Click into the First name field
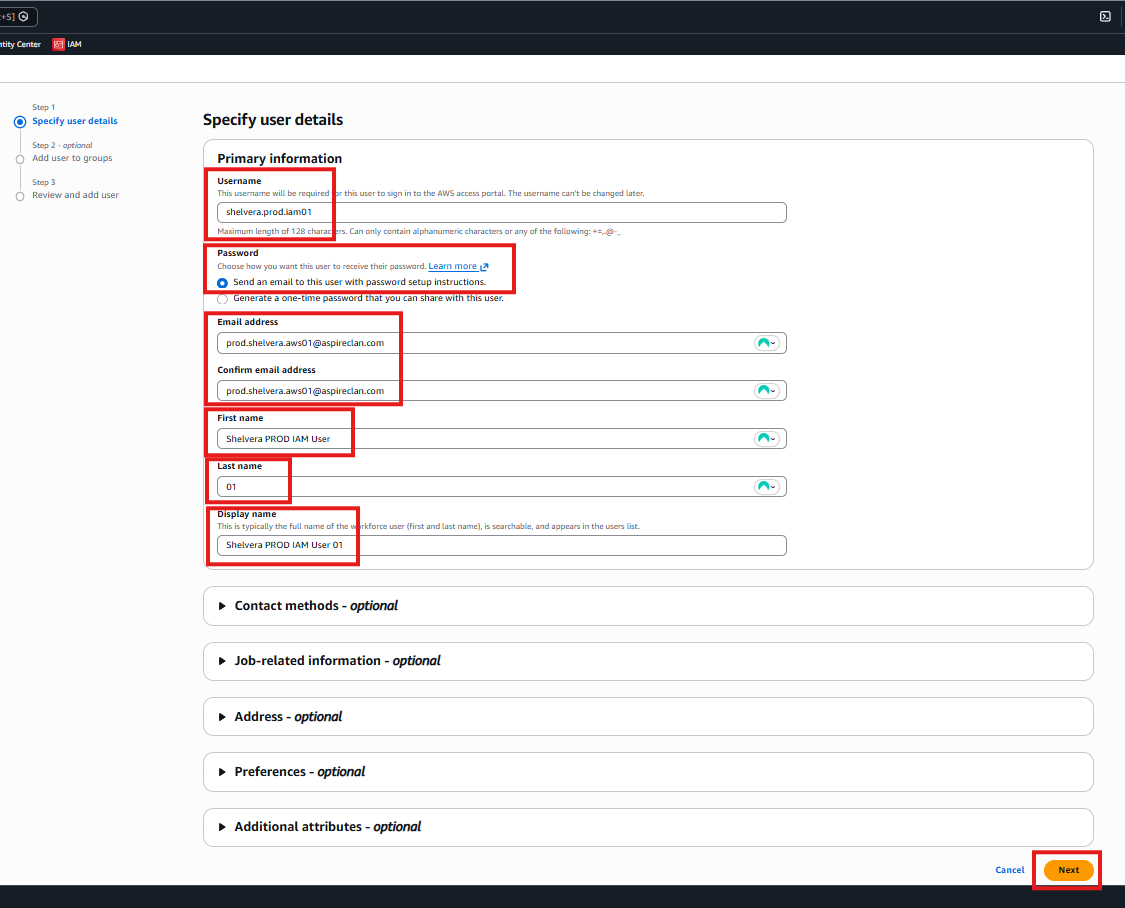The image size is (1125, 908). [x=502, y=439]
